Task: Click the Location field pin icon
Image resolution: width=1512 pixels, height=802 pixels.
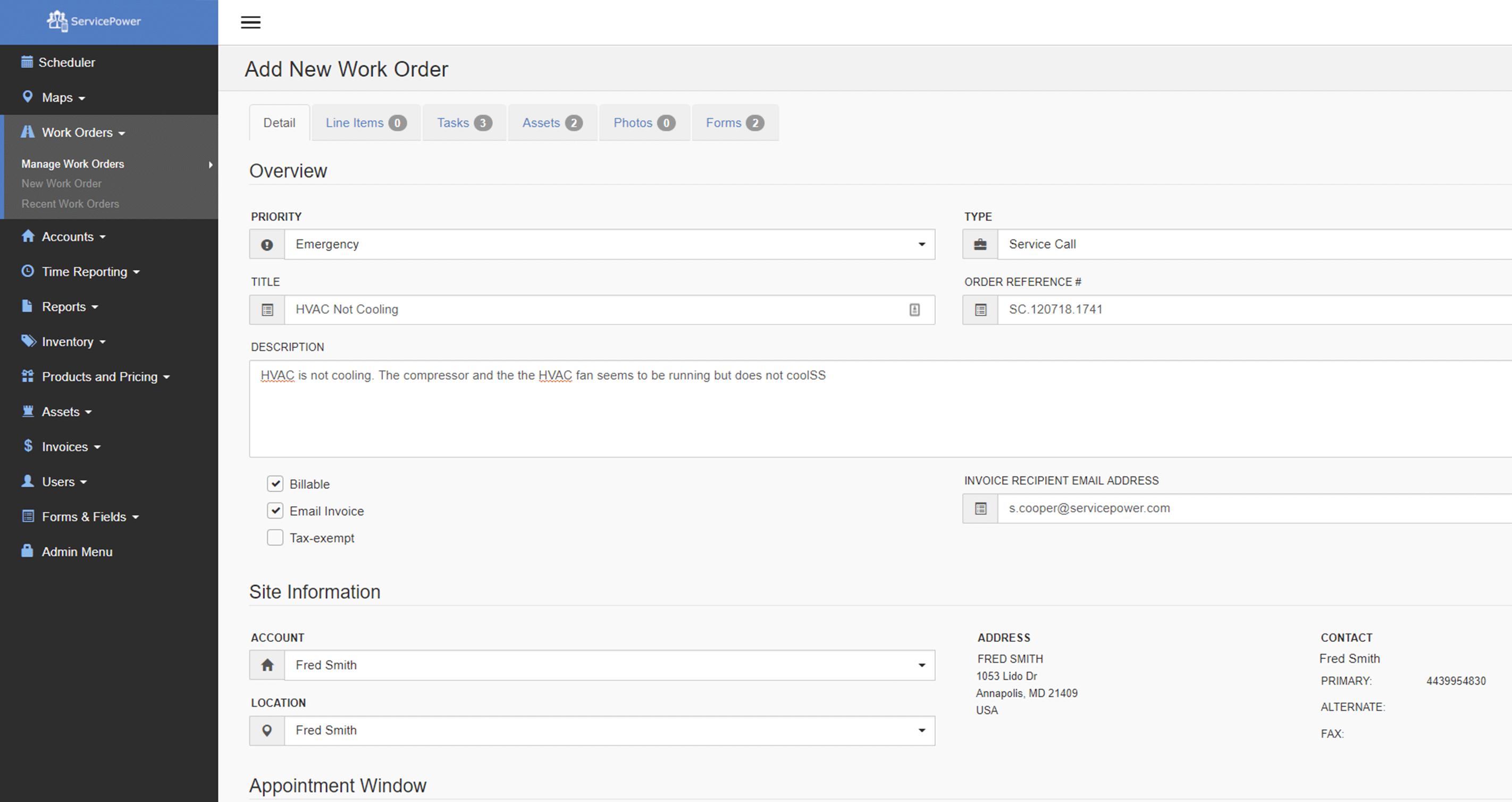Action: (267, 730)
